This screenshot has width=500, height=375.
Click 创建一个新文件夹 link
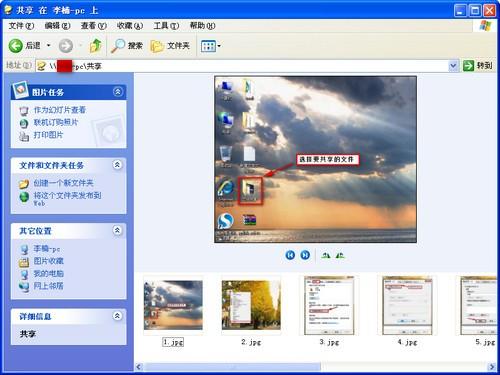click(63, 183)
